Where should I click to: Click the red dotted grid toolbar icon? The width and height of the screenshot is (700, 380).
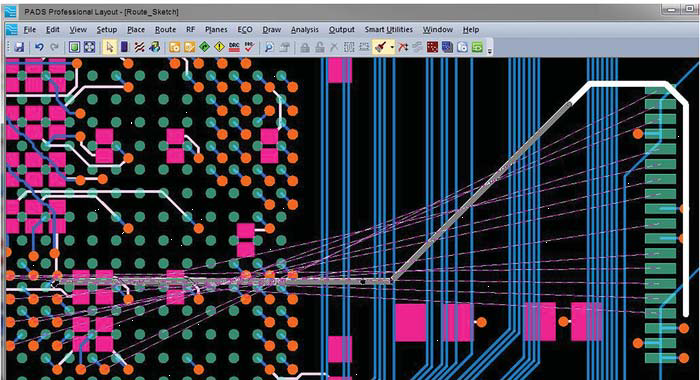pyautogui.click(x=432, y=47)
